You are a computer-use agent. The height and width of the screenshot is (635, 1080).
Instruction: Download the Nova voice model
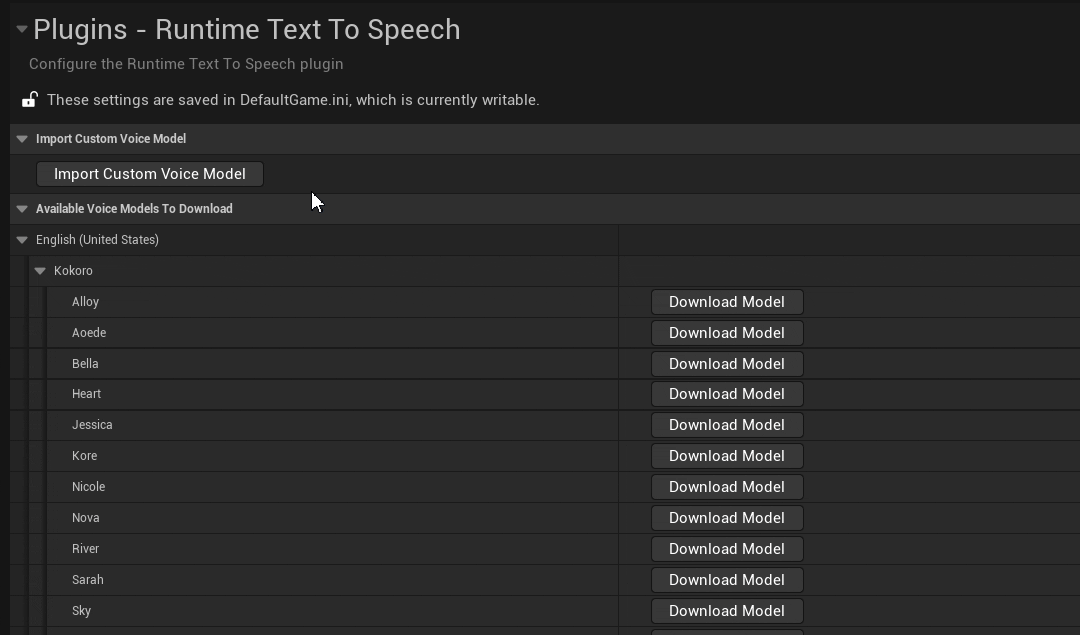tap(727, 517)
